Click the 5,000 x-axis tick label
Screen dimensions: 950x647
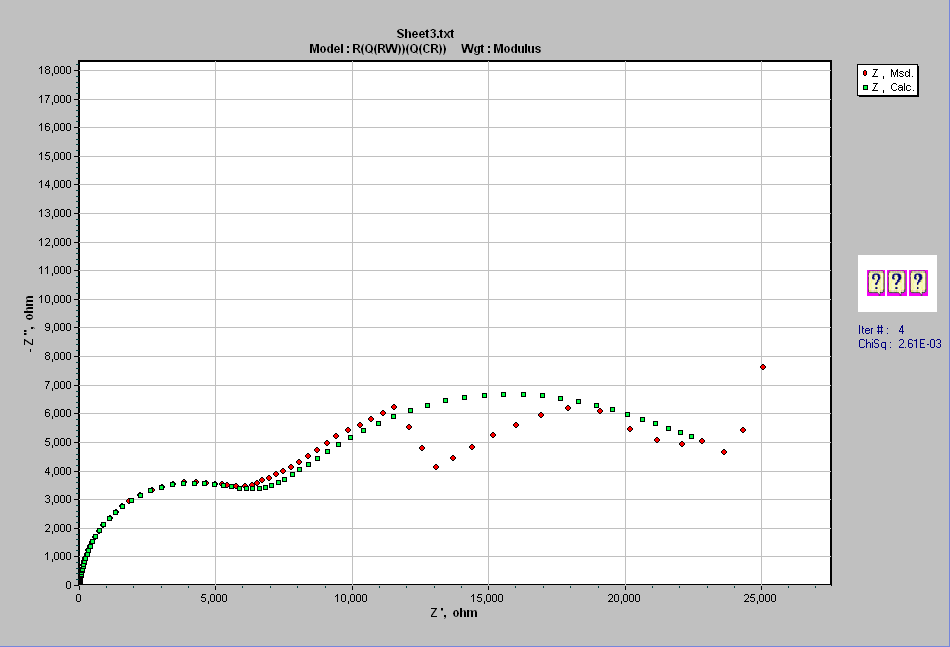(213, 599)
